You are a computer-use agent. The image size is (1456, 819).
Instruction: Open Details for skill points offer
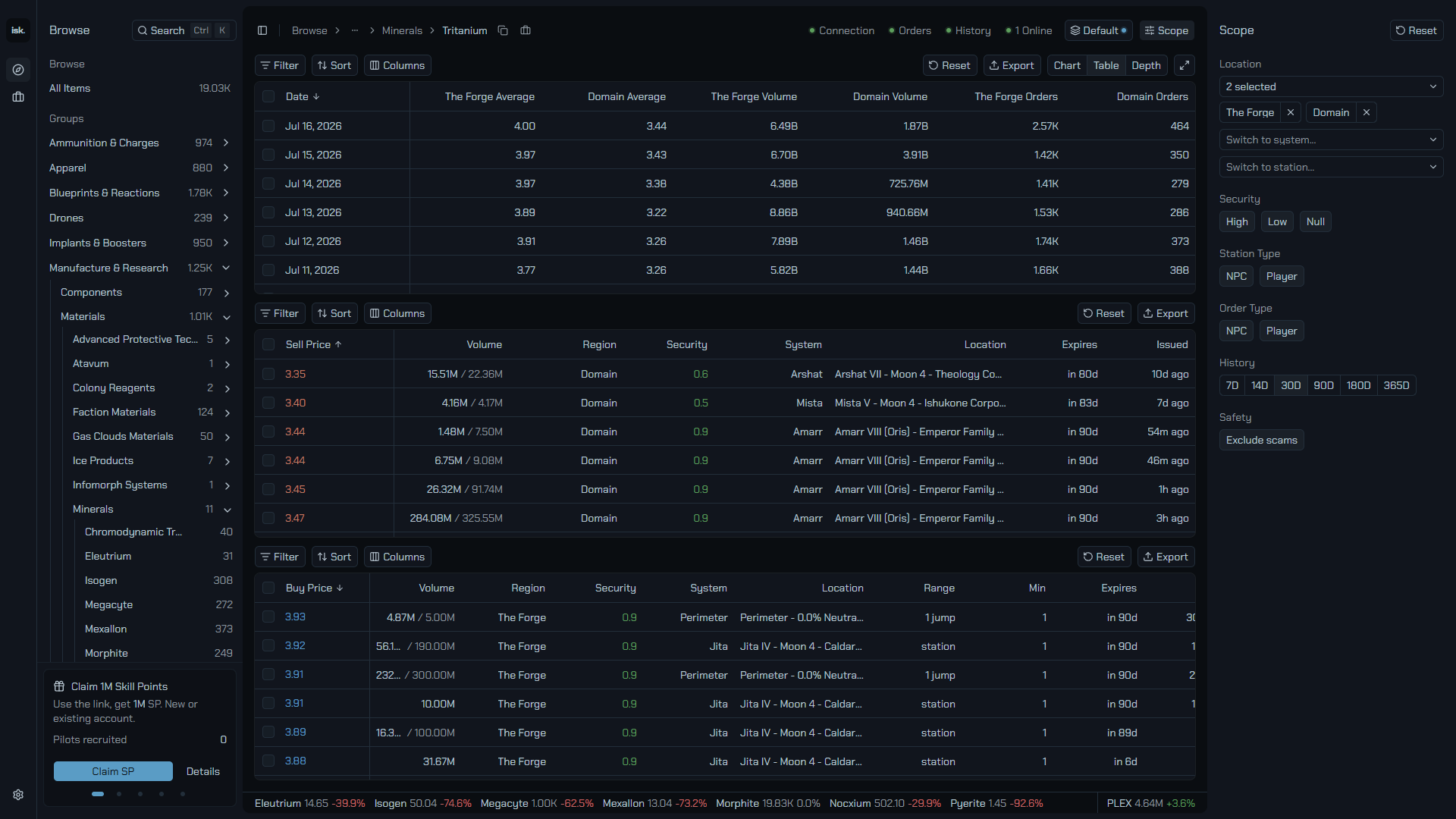pyautogui.click(x=203, y=771)
